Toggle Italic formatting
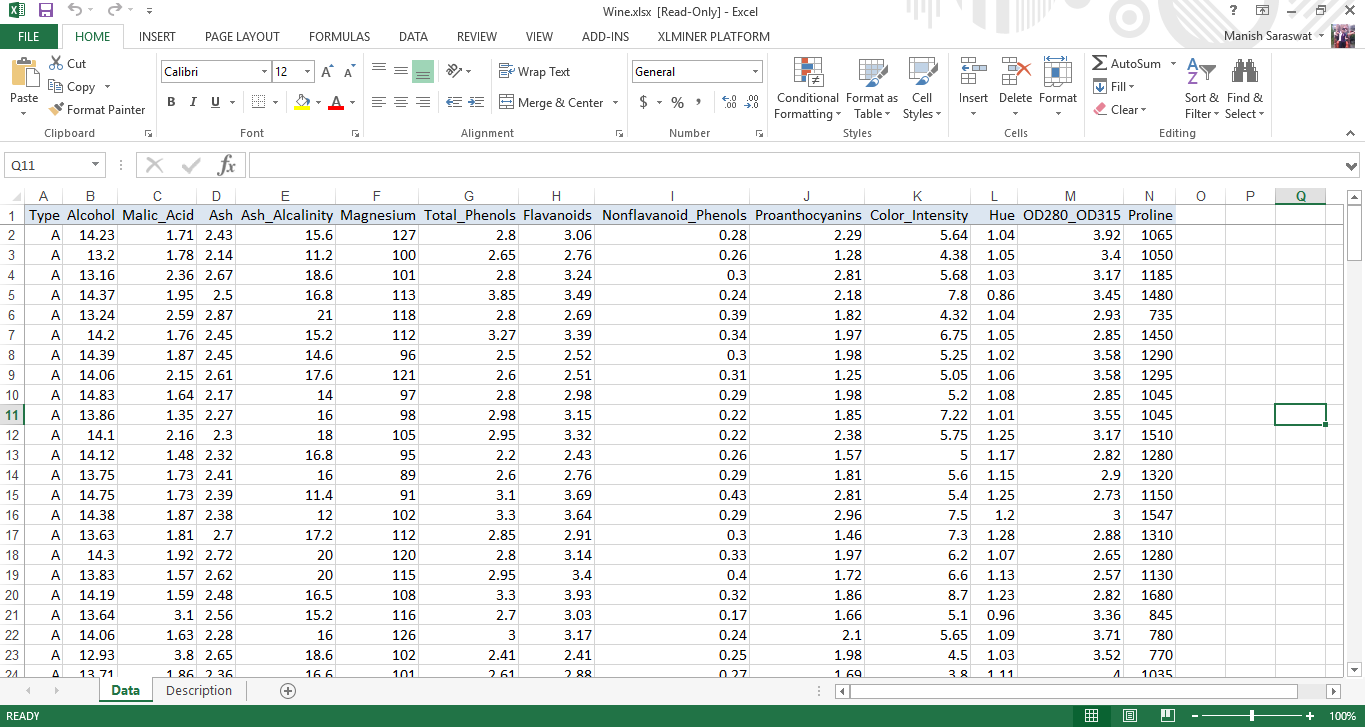This screenshot has width=1365, height=727. click(193, 102)
